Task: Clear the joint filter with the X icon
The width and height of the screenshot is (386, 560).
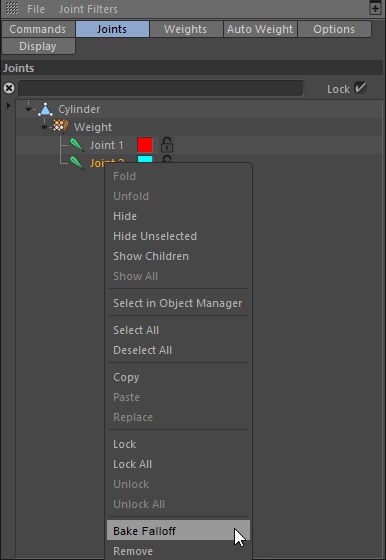Action: [x=9, y=88]
